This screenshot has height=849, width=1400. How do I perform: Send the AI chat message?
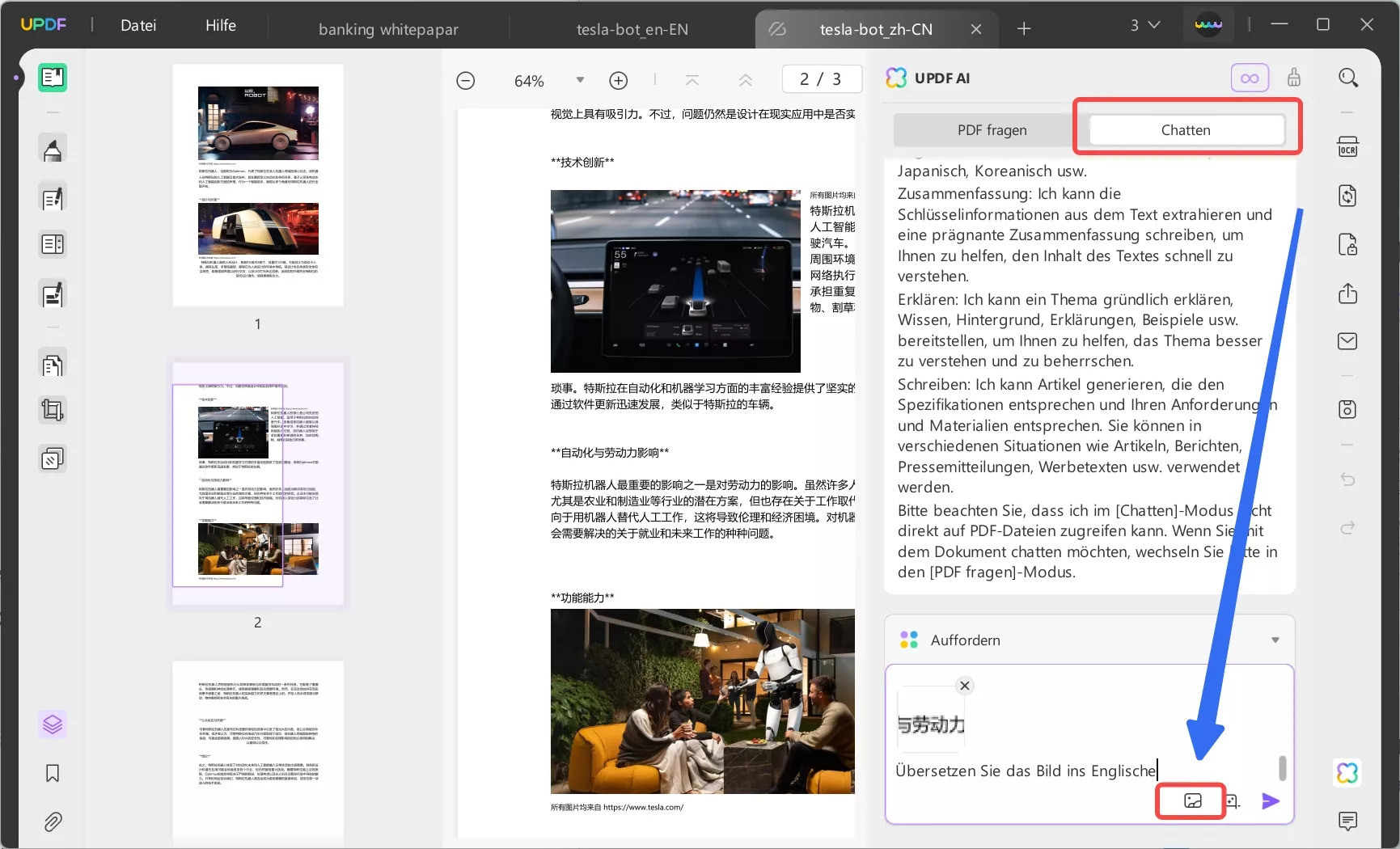pyautogui.click(x=1270, y=801)
